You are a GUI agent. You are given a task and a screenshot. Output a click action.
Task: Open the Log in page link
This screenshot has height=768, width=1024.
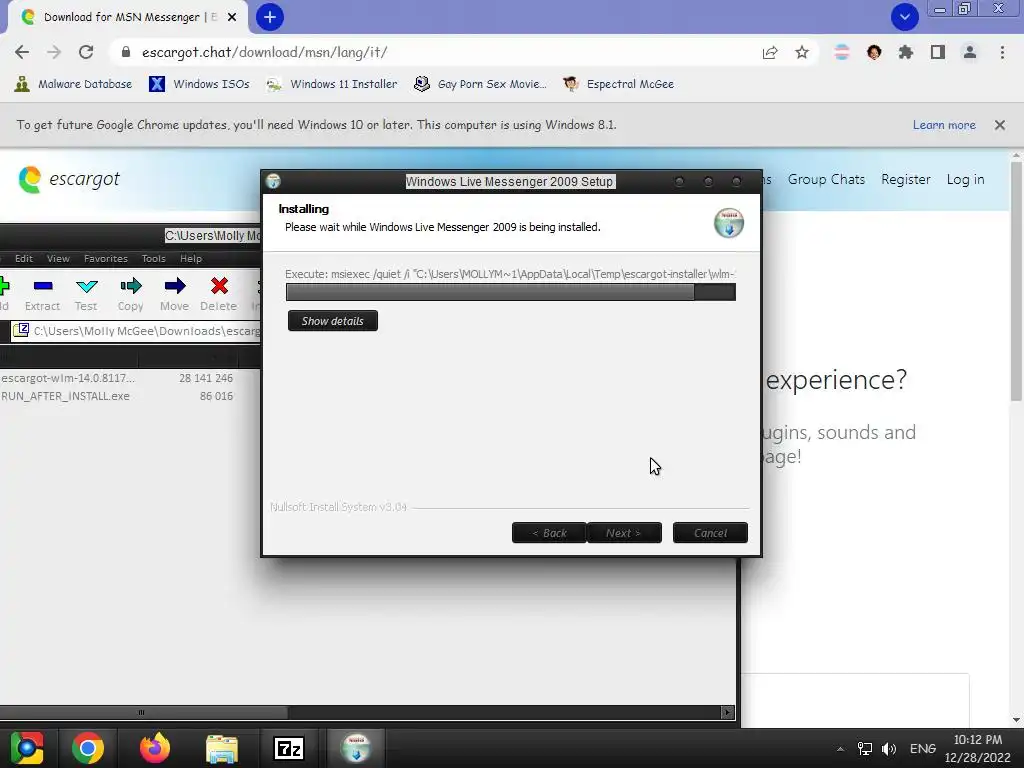point(965,180)
